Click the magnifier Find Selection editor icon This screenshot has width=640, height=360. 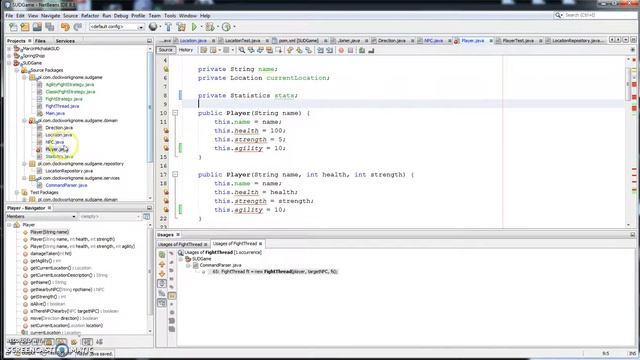pyautogui.click(x=242, y=50)
